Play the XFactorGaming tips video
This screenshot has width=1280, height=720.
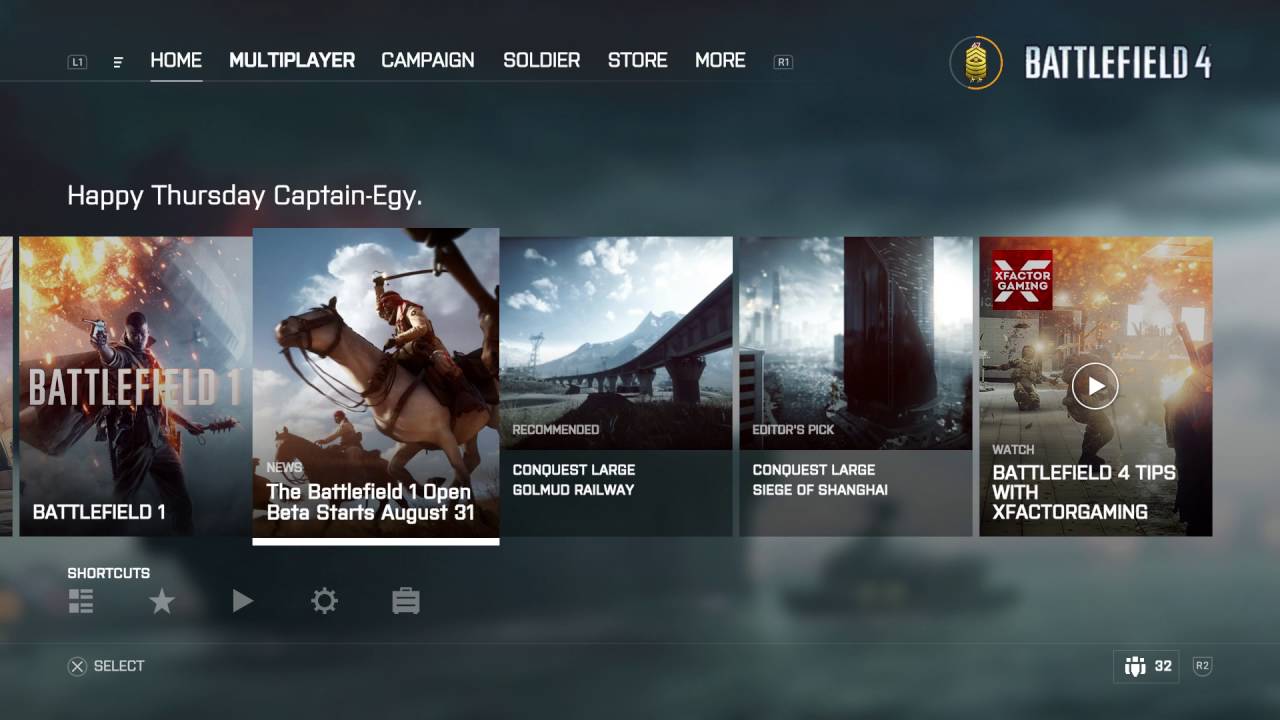(1095, 386)
